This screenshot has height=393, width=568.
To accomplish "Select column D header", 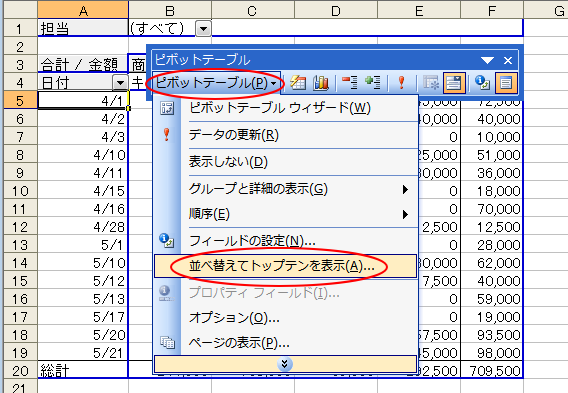I will click(x=336, y=9).
